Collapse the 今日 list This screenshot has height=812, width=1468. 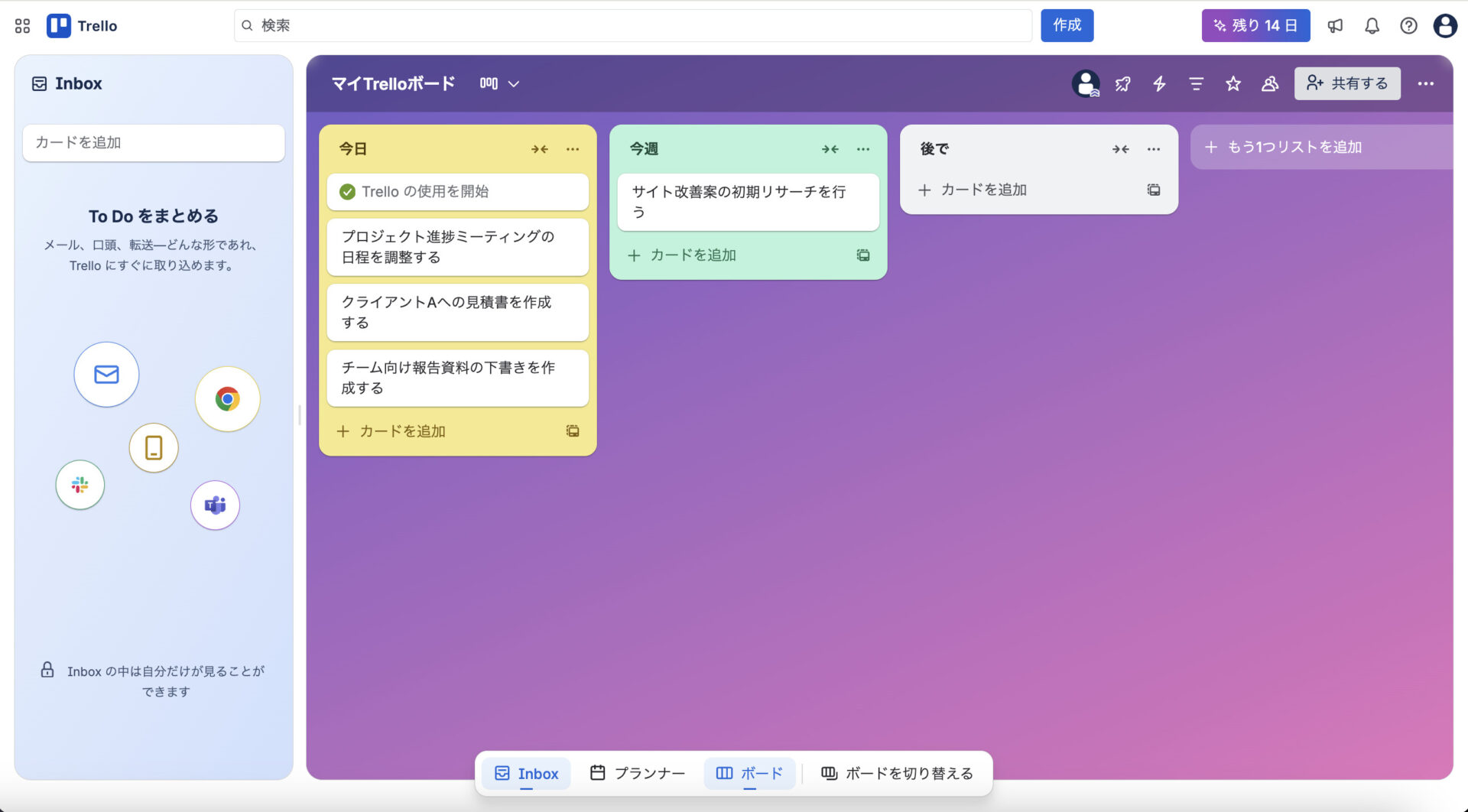coord(541,149)
